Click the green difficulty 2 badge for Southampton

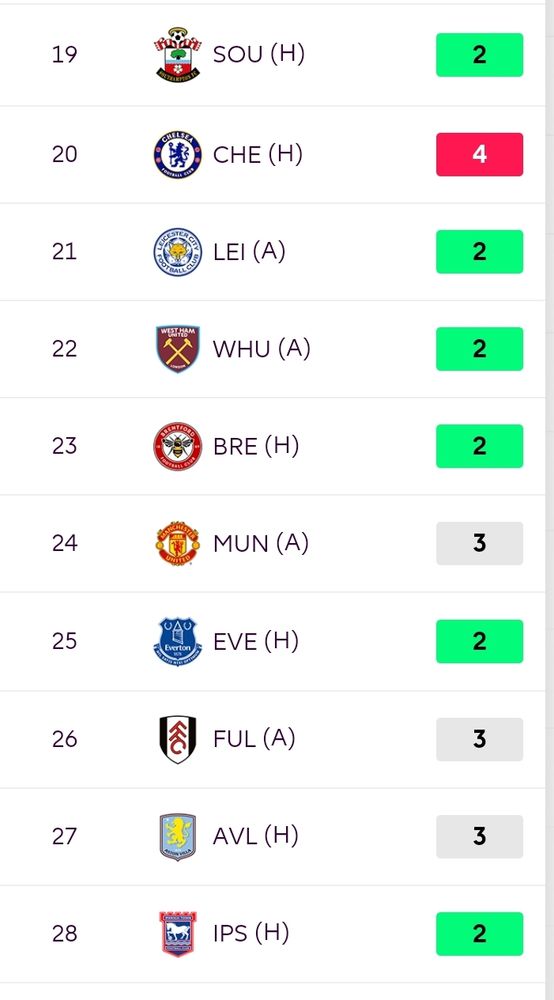click(x=479, y=55)
